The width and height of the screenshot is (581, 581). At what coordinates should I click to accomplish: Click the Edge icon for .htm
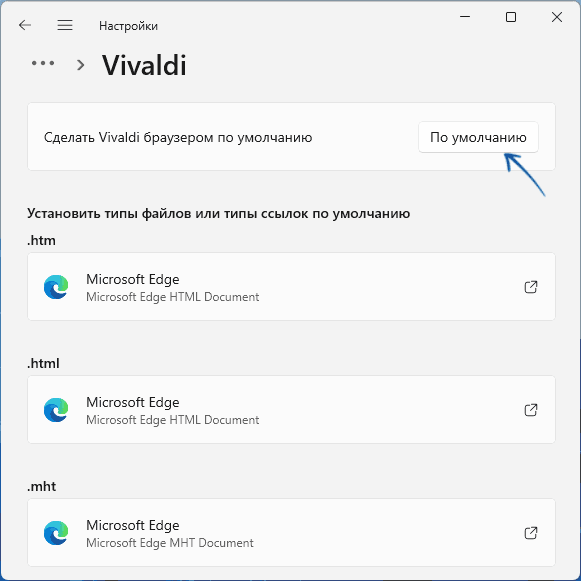[x=56, y=287]
